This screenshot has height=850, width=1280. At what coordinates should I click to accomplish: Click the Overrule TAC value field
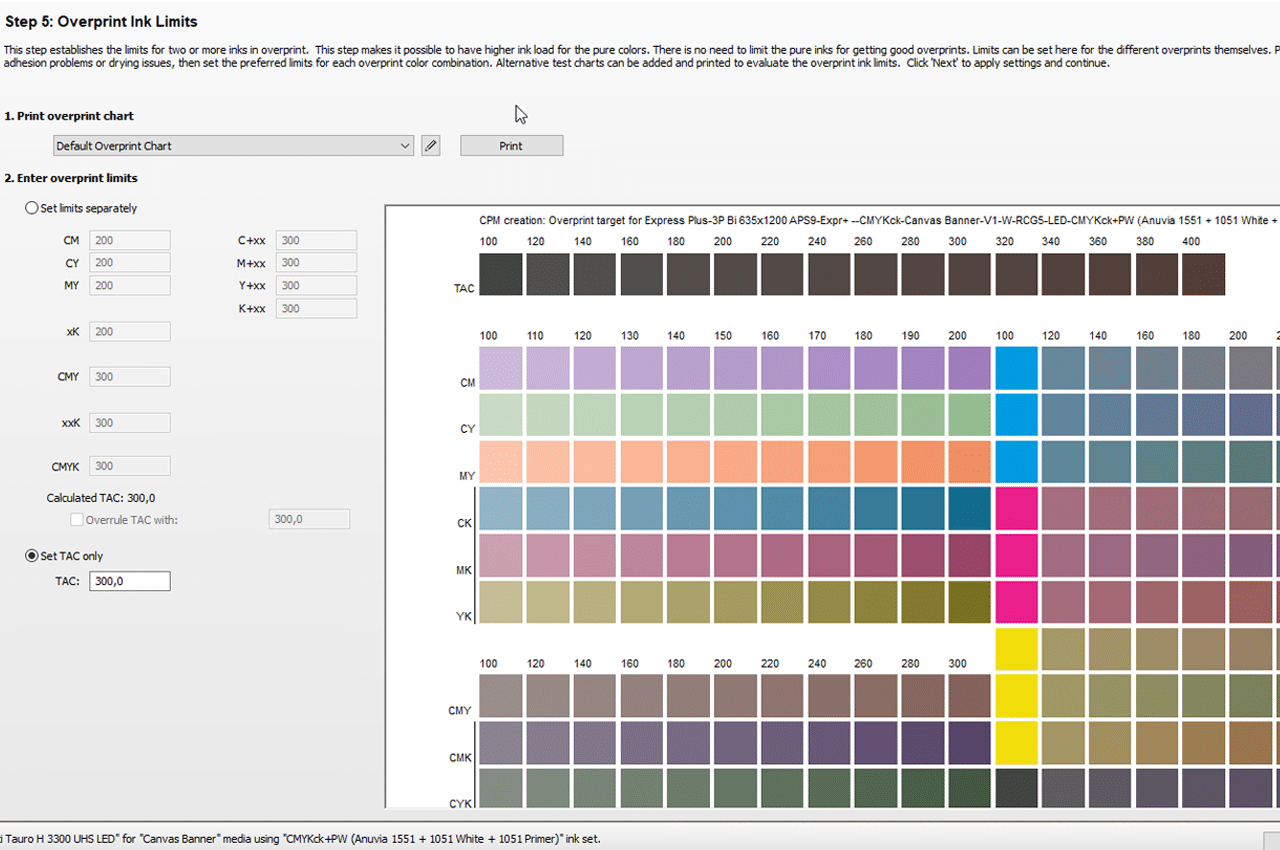point(309,519)
